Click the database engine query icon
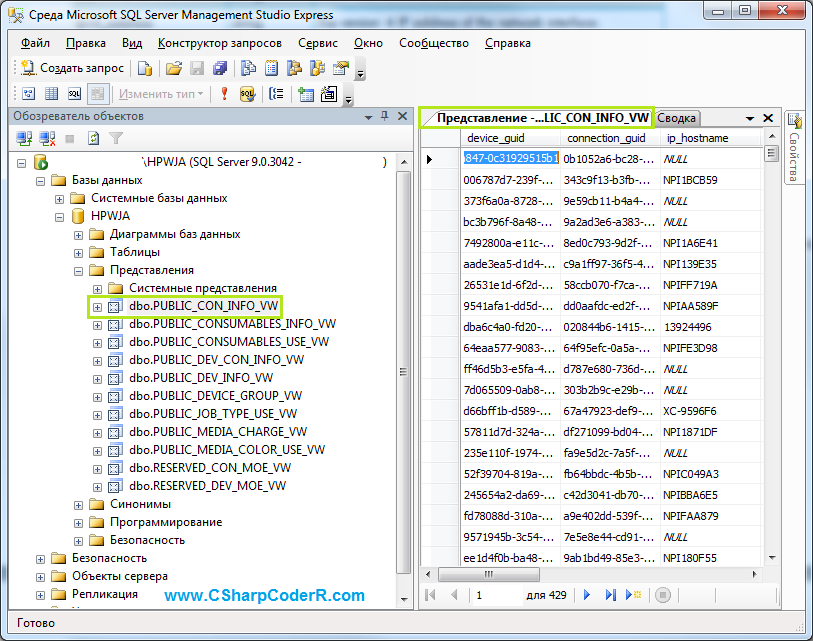813x641 pixels. pyautogui.click(x=145, y=68)
